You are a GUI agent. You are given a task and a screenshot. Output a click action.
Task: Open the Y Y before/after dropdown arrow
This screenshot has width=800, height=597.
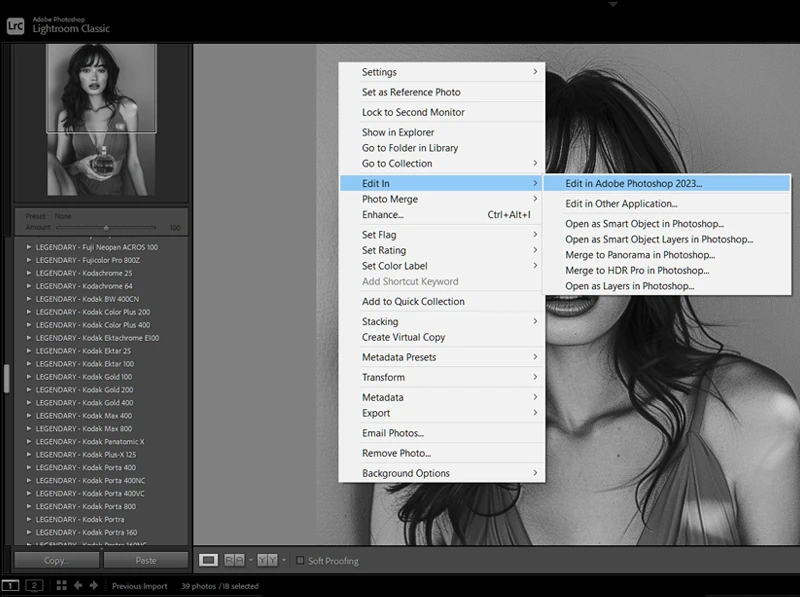[x=284, y=560]
